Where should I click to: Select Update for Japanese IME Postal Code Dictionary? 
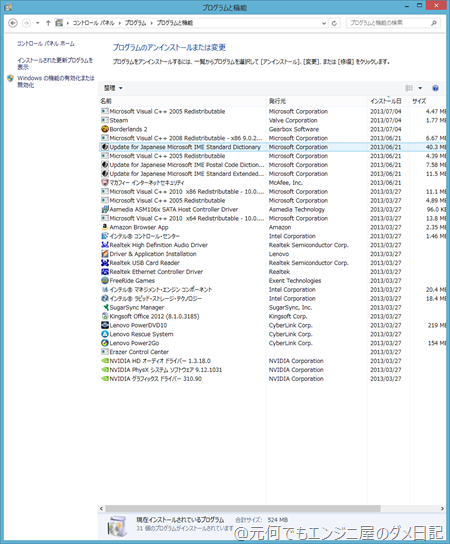273,165
